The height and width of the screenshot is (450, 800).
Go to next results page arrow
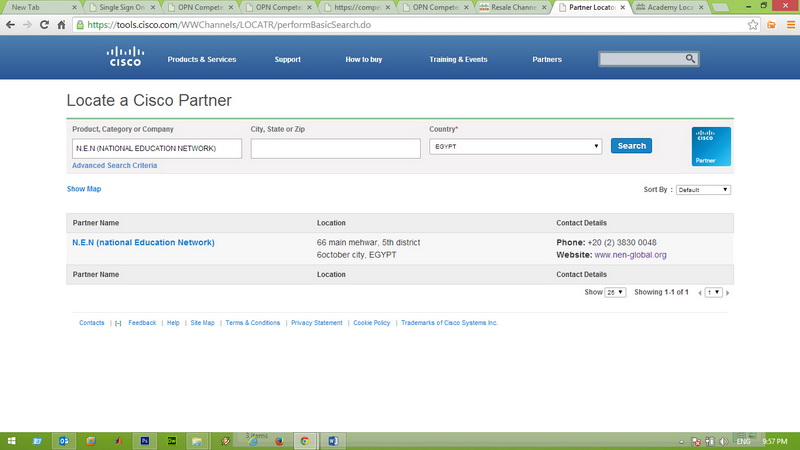pyautogui.click(x=728, y=293)
